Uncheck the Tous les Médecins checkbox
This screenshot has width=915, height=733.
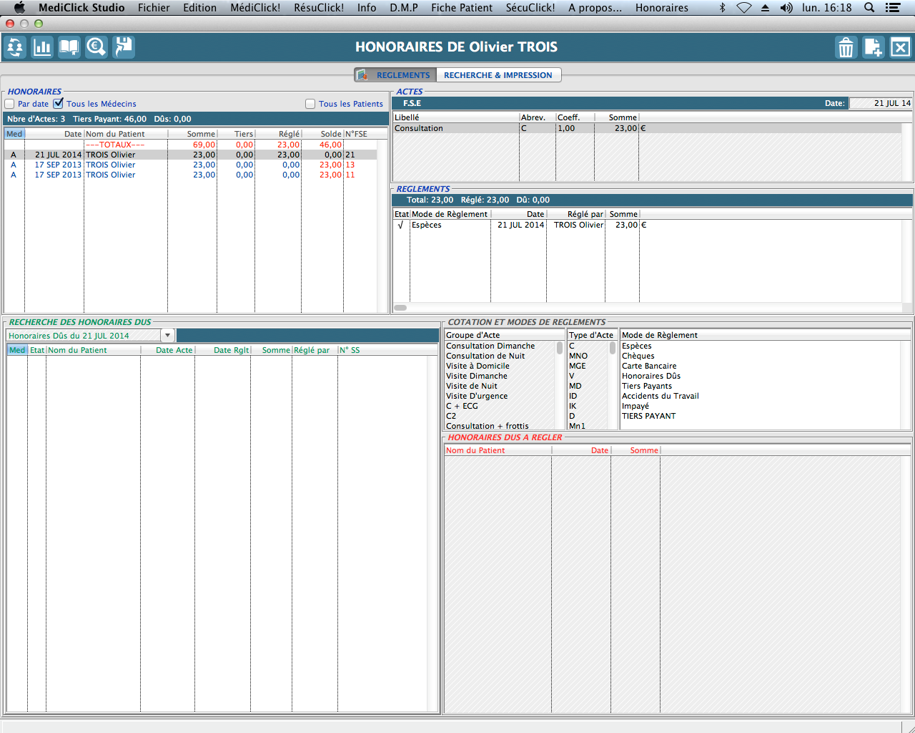point(59,103)
